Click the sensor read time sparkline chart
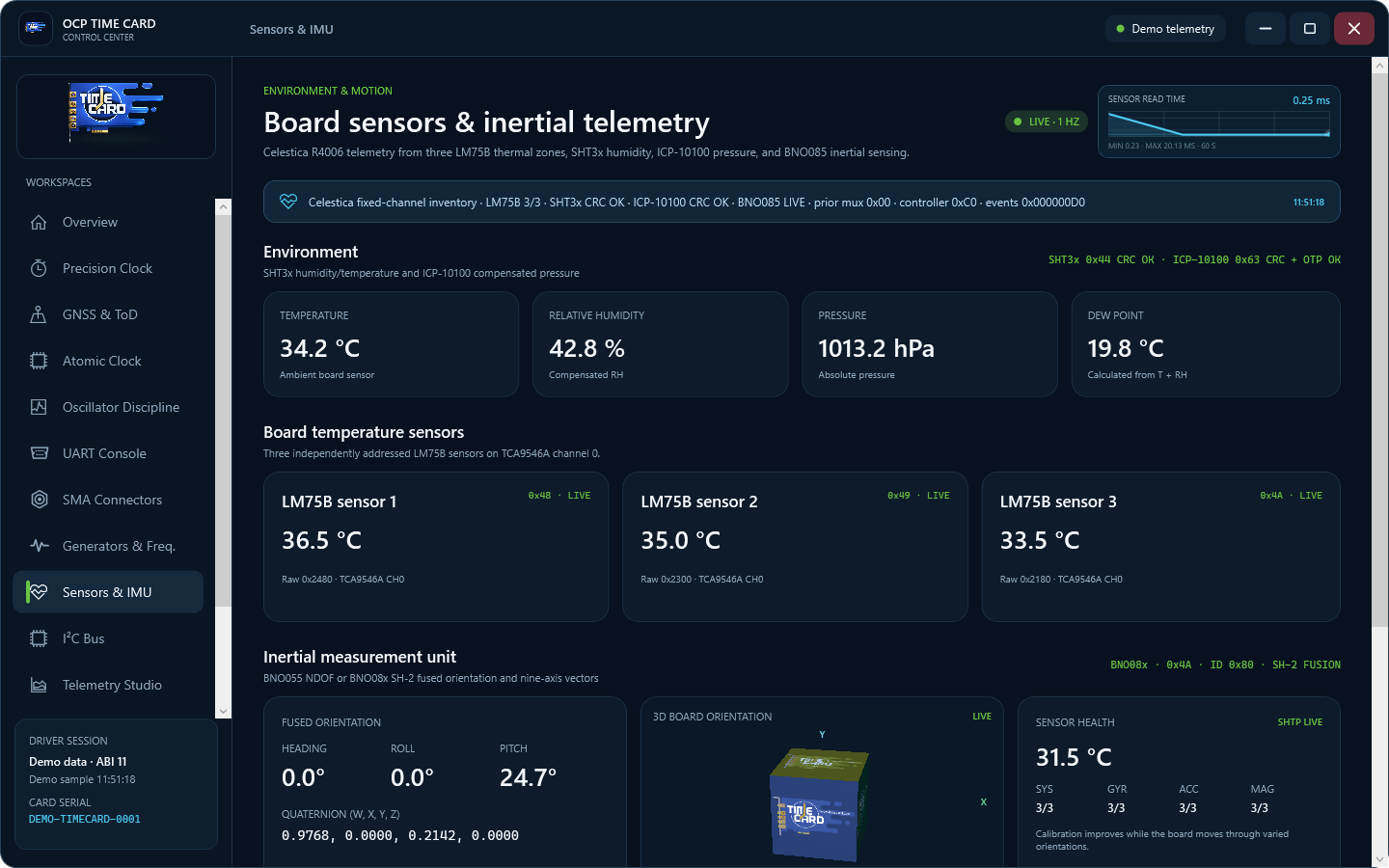The image size is (1389, 868). [1219, 124]
